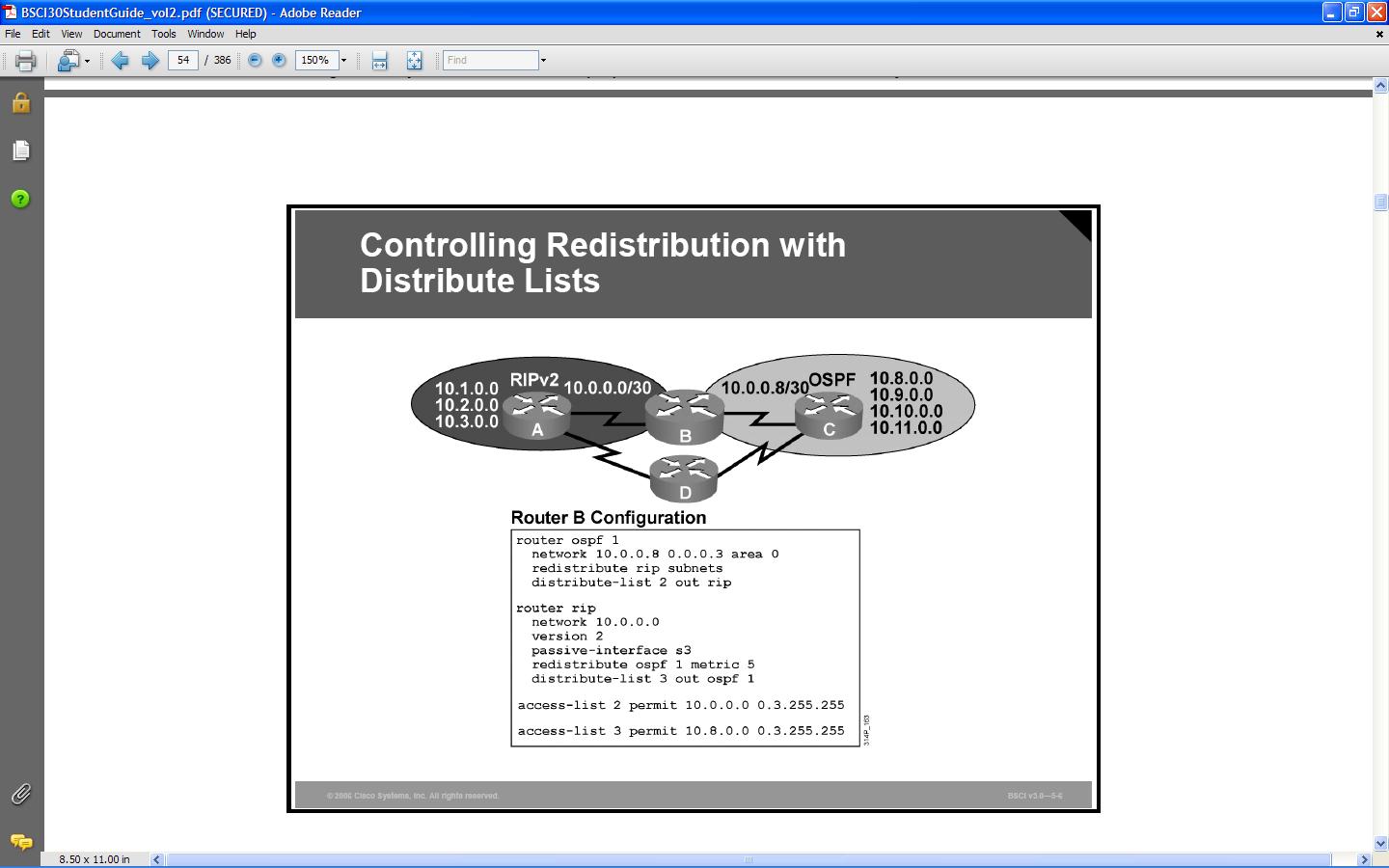Open the Comments panel icon
Image resolution: width=1389 pixels, height=868 pixels.
click(x=20, y=842)
